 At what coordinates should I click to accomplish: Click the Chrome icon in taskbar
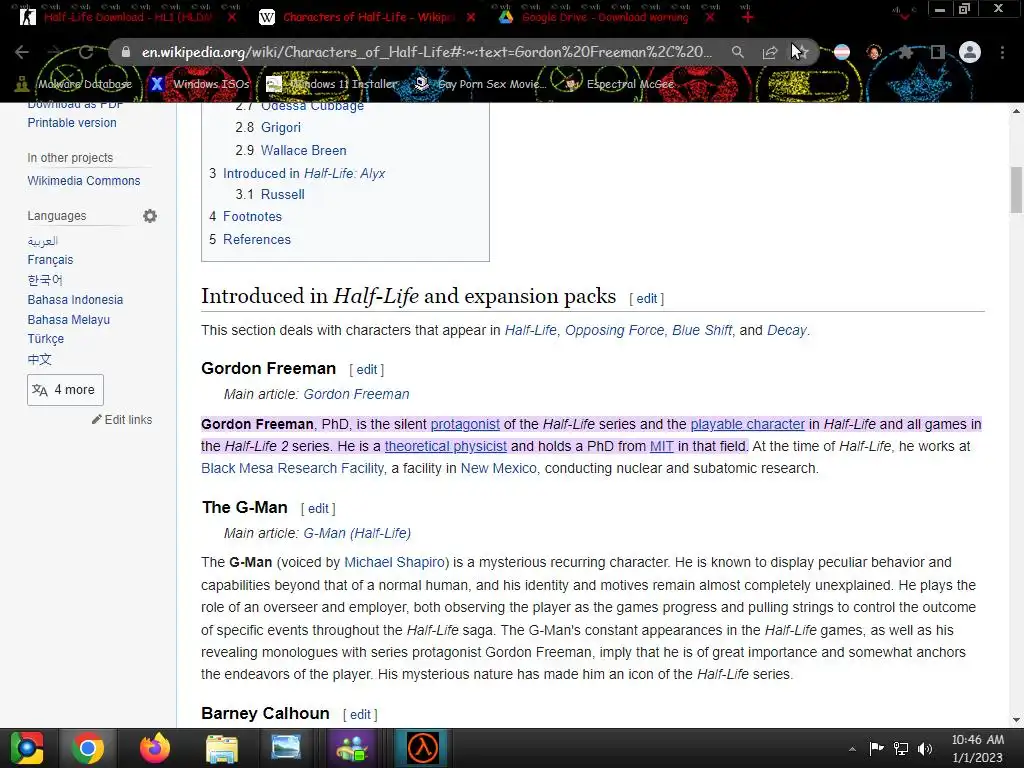[88, 748]
